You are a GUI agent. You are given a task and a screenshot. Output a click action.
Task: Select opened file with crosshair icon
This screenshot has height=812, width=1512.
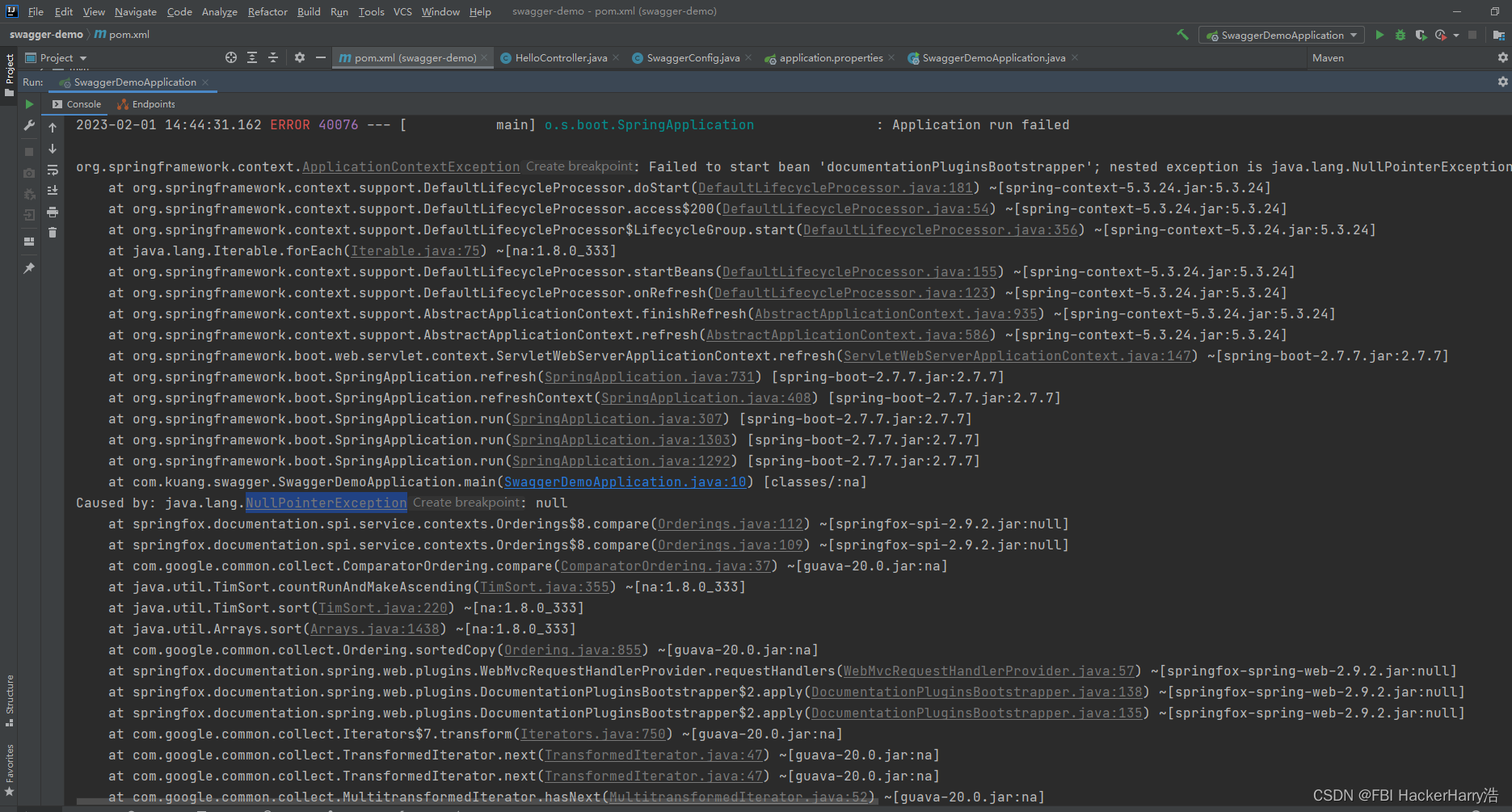pyautogui.click(x=231, y=57)
